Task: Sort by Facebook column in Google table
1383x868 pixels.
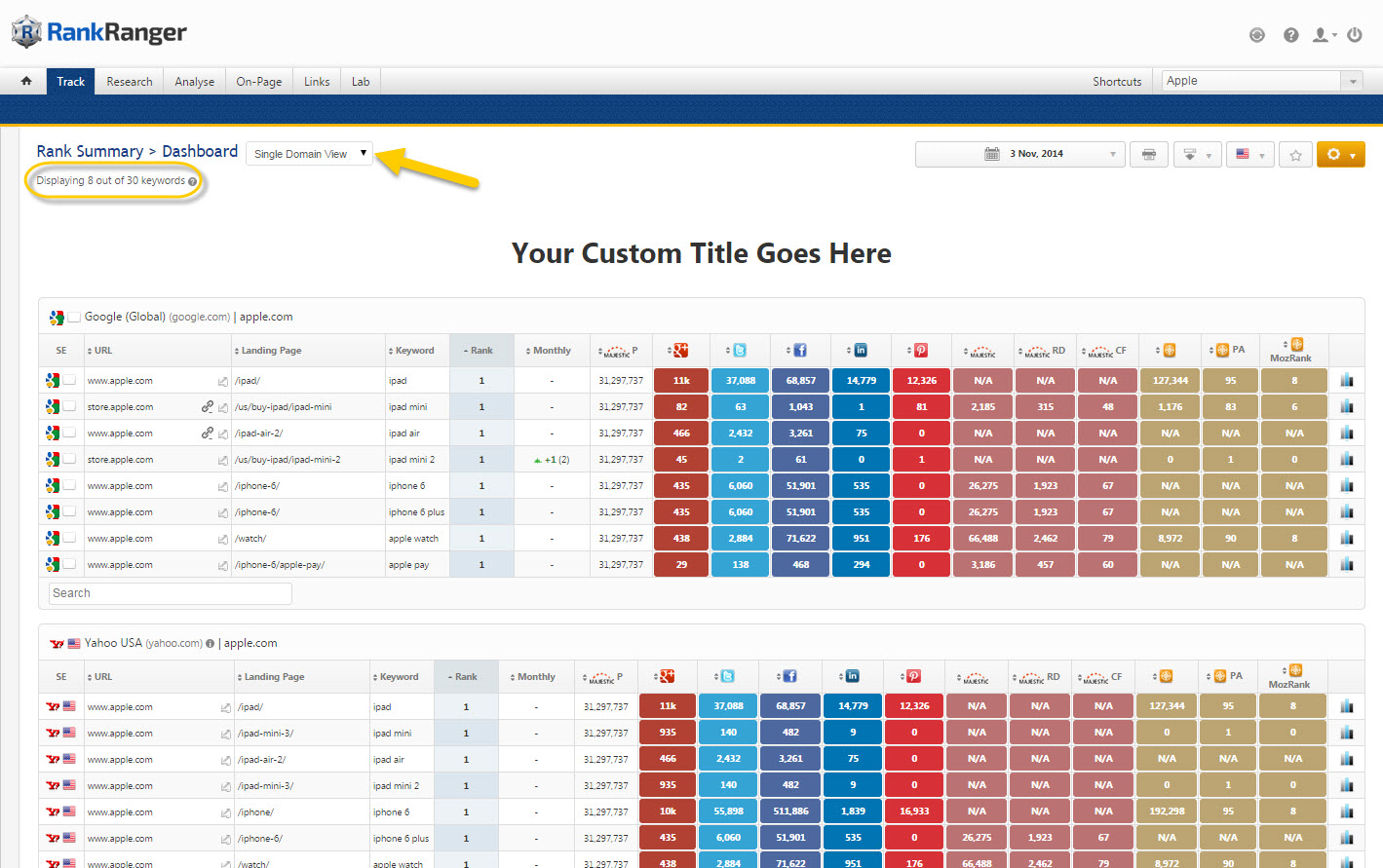Action: coord(799,351)
